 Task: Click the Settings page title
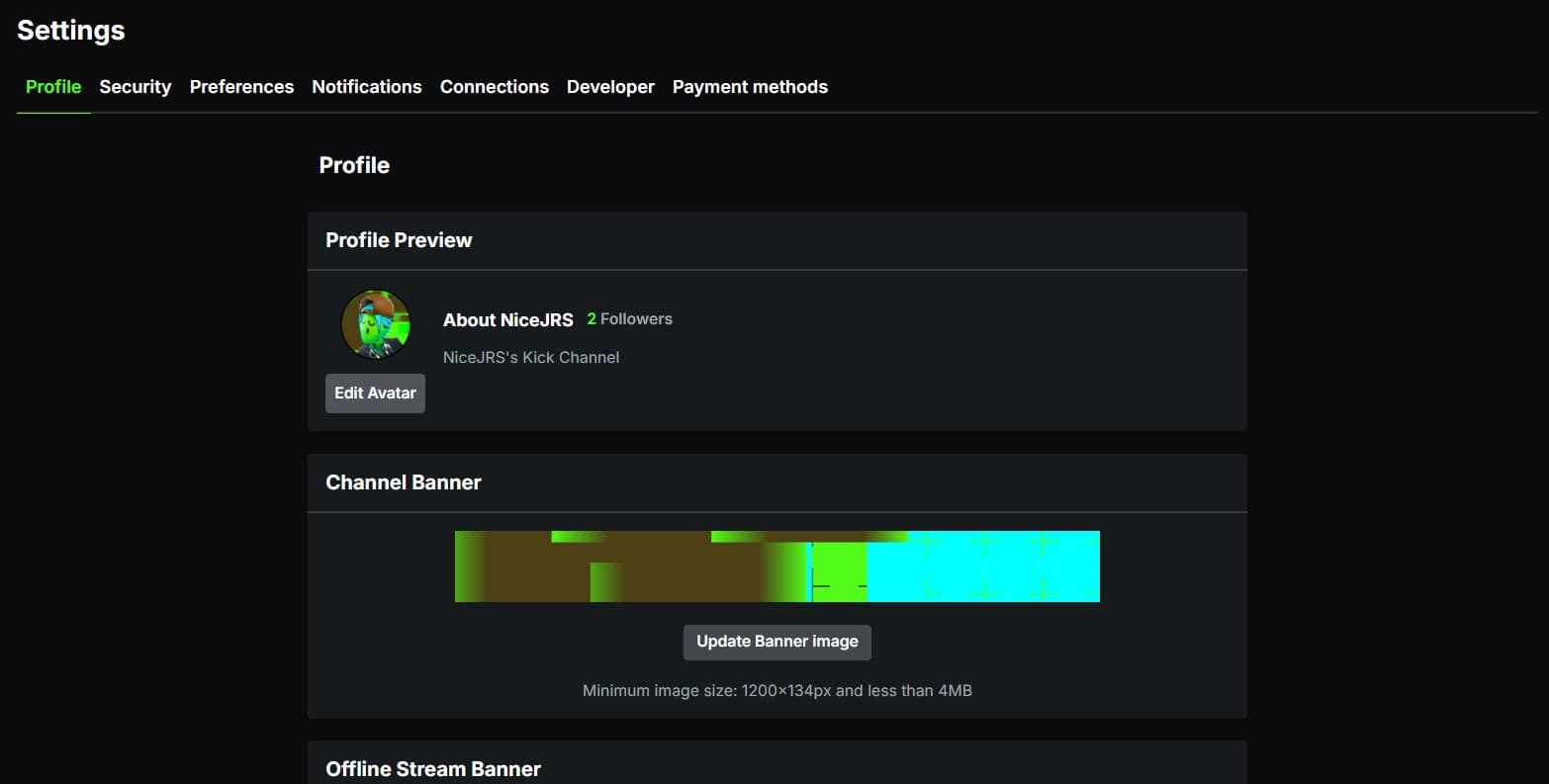[x=71, y=31]
